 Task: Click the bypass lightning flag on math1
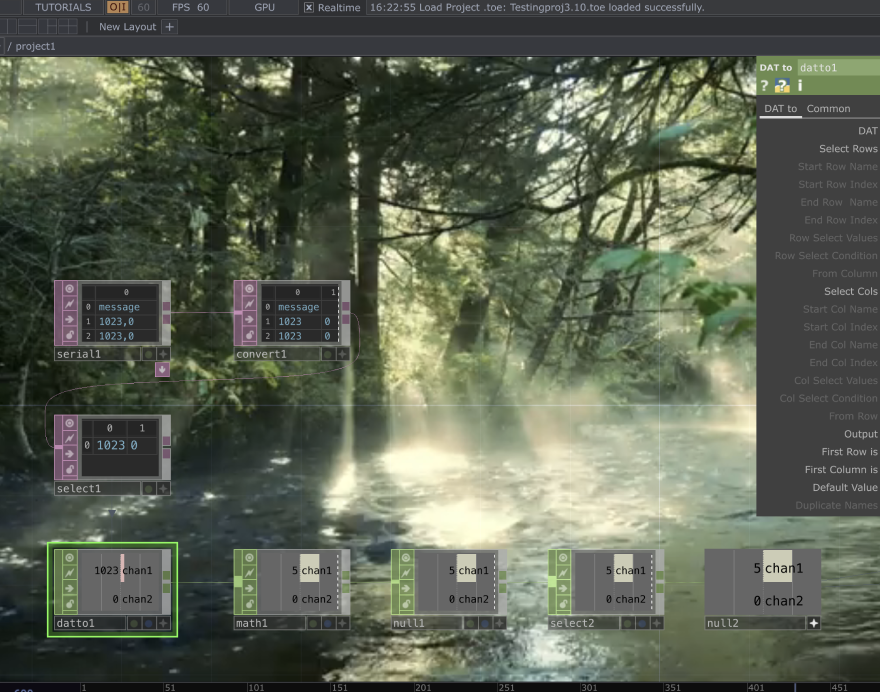pos(250,572)
